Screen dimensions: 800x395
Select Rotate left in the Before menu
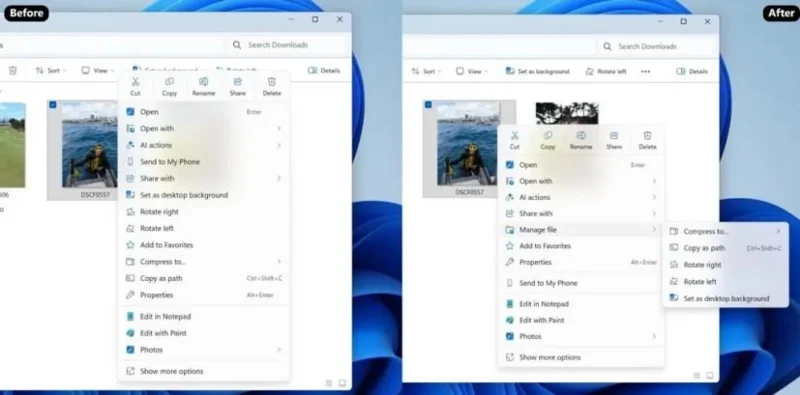[x=204, y=228]
